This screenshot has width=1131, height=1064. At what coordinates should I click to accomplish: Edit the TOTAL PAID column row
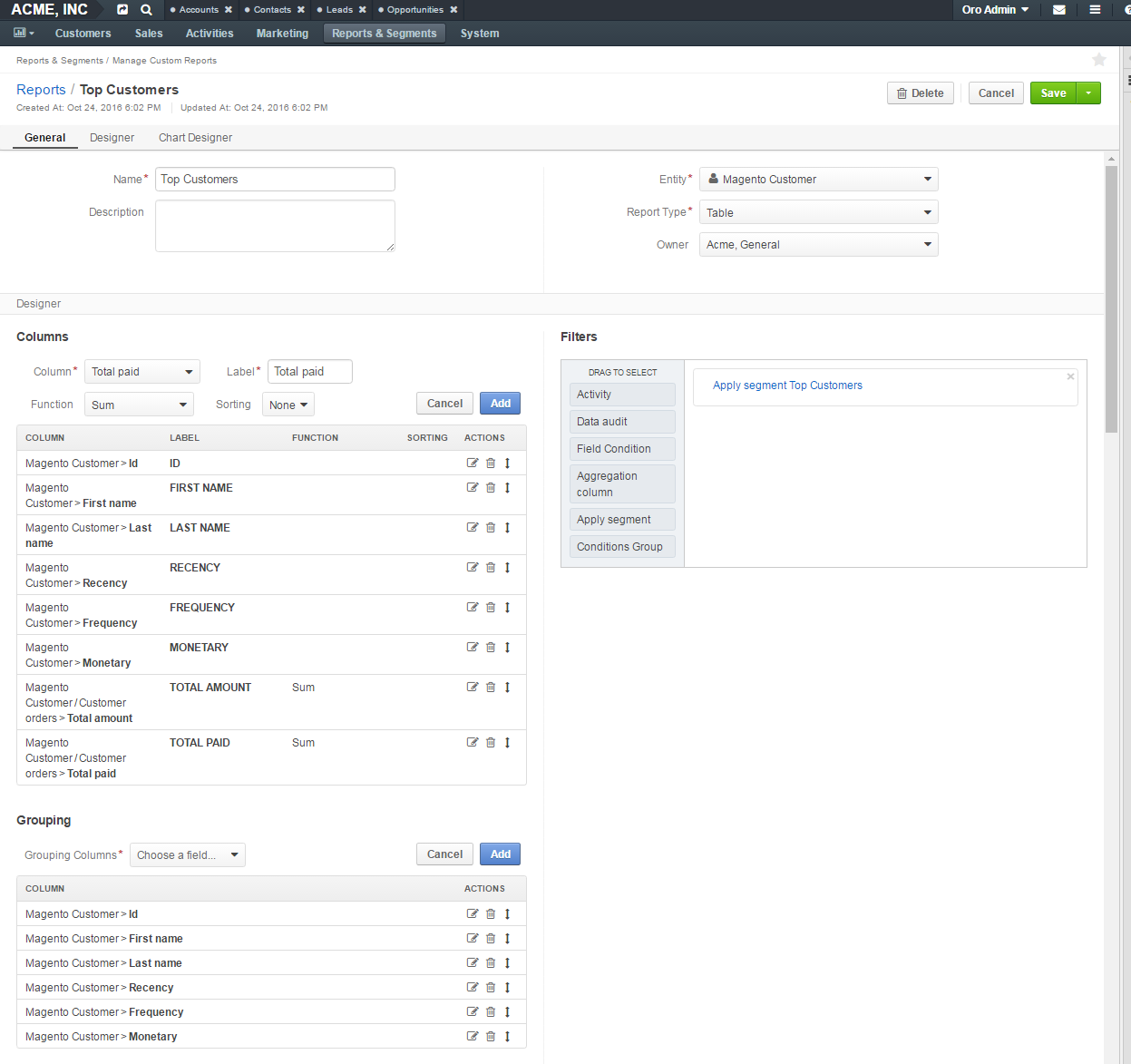[473, 742]
